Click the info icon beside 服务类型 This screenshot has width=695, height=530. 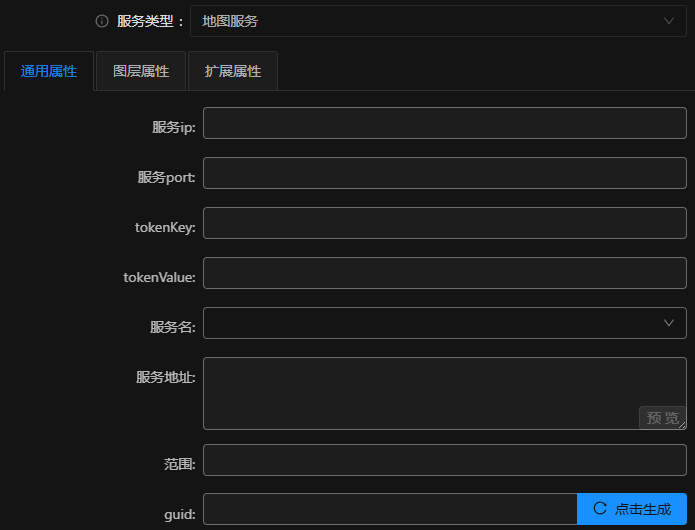click(102, 21)
